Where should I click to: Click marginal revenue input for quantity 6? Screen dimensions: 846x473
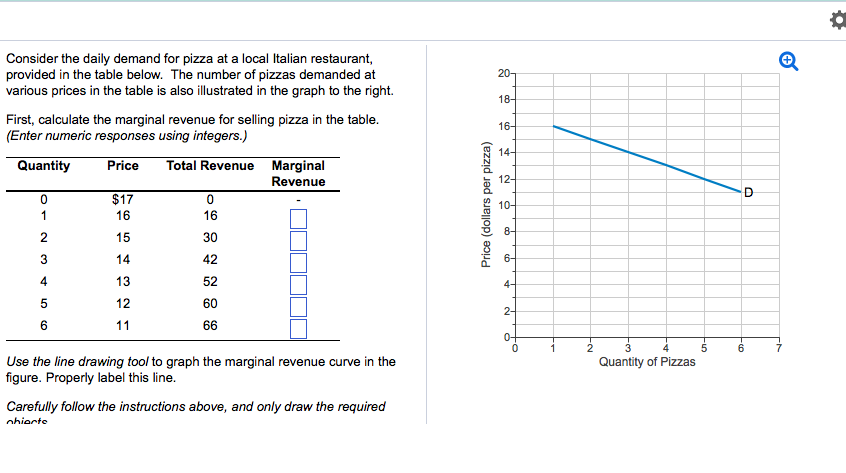tap(298, 328)
